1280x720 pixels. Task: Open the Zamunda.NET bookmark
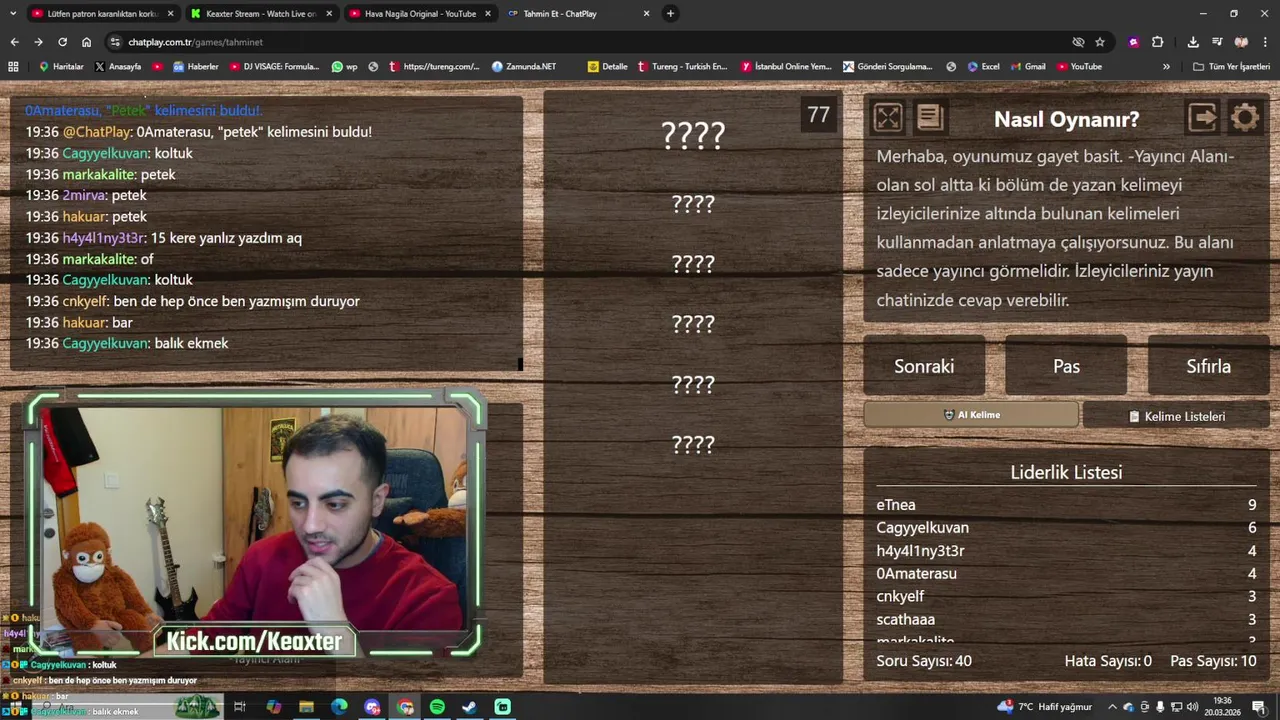(x=524, y=67)
